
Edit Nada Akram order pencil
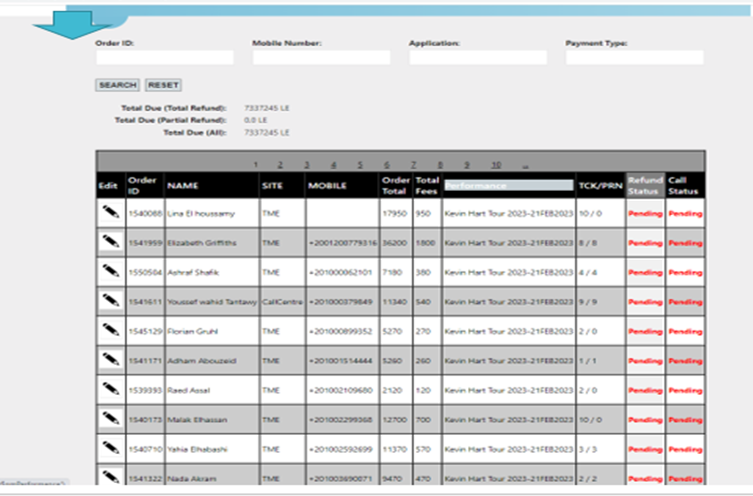(111, 477)
